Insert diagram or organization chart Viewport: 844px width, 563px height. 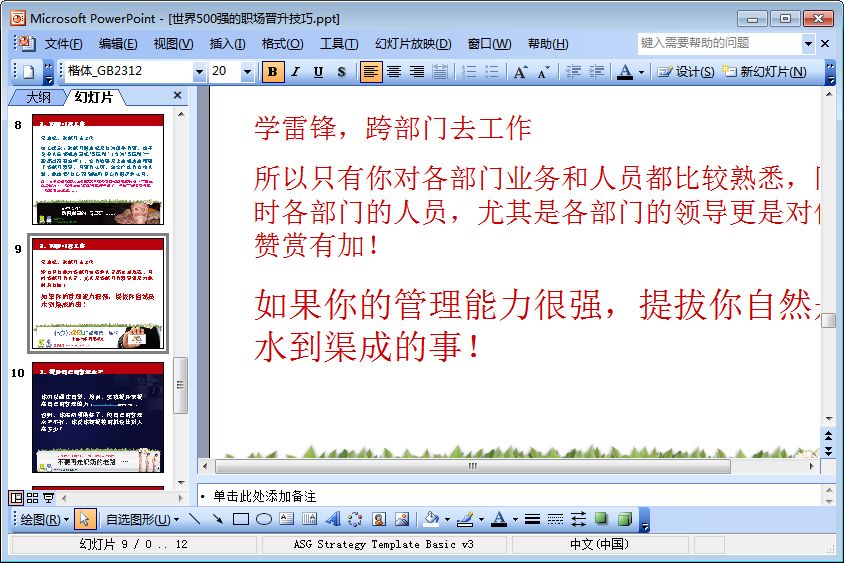[355, 519]
